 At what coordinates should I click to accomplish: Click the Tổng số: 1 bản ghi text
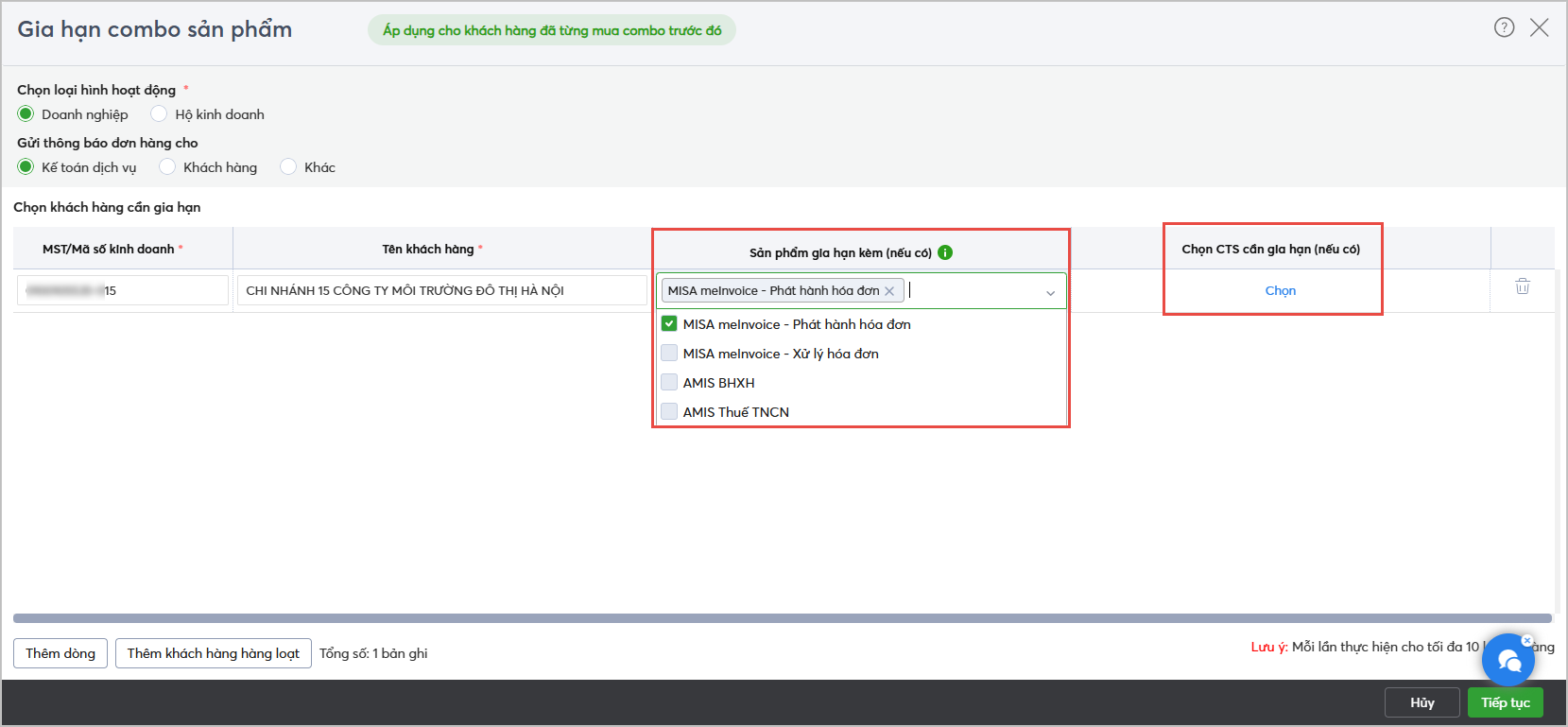373,653
